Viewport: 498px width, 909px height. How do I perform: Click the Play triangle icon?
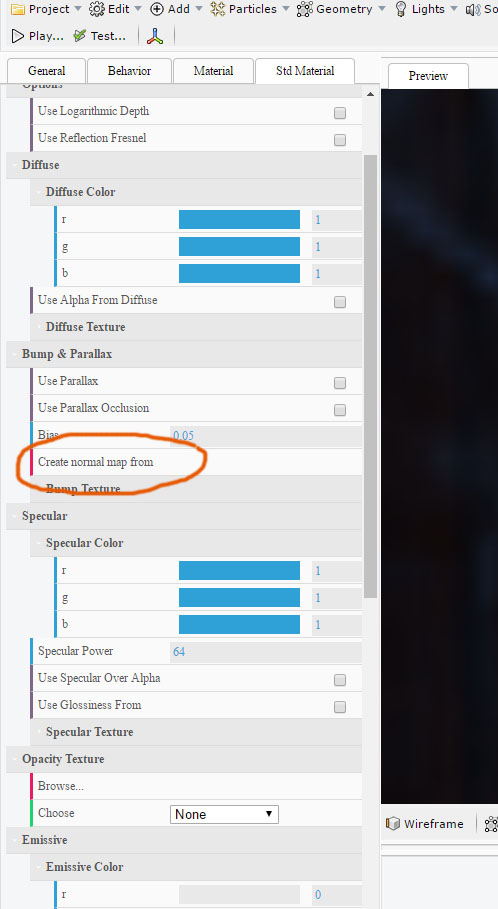tap(17, 36)
